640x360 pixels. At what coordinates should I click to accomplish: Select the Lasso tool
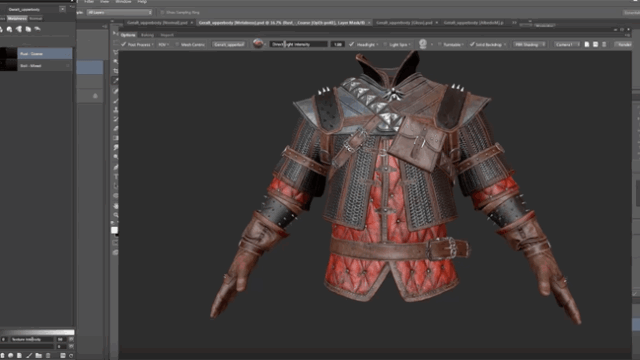[116, 52]
